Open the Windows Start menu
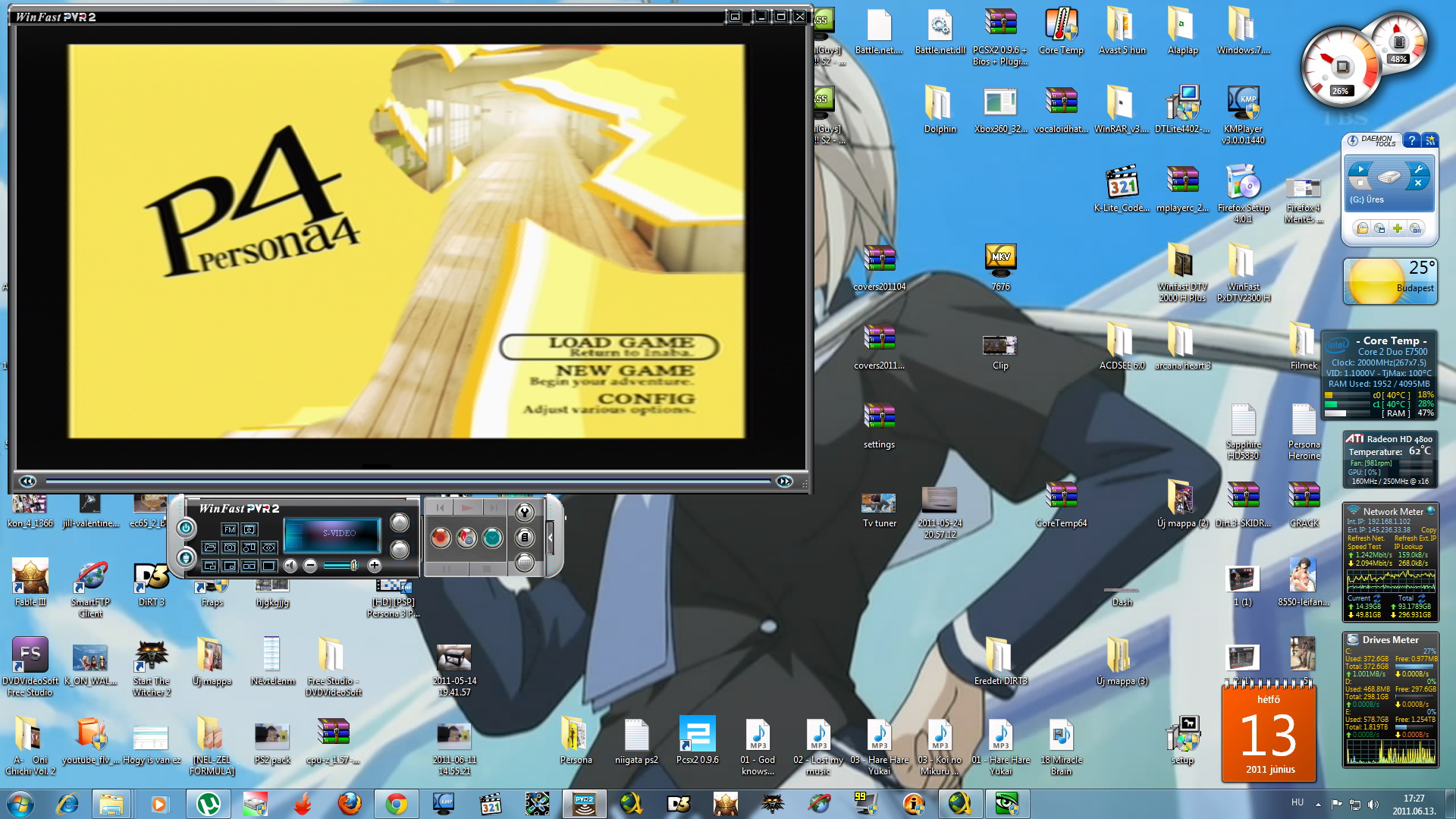1456x819 pixels. tap(20, 803)
